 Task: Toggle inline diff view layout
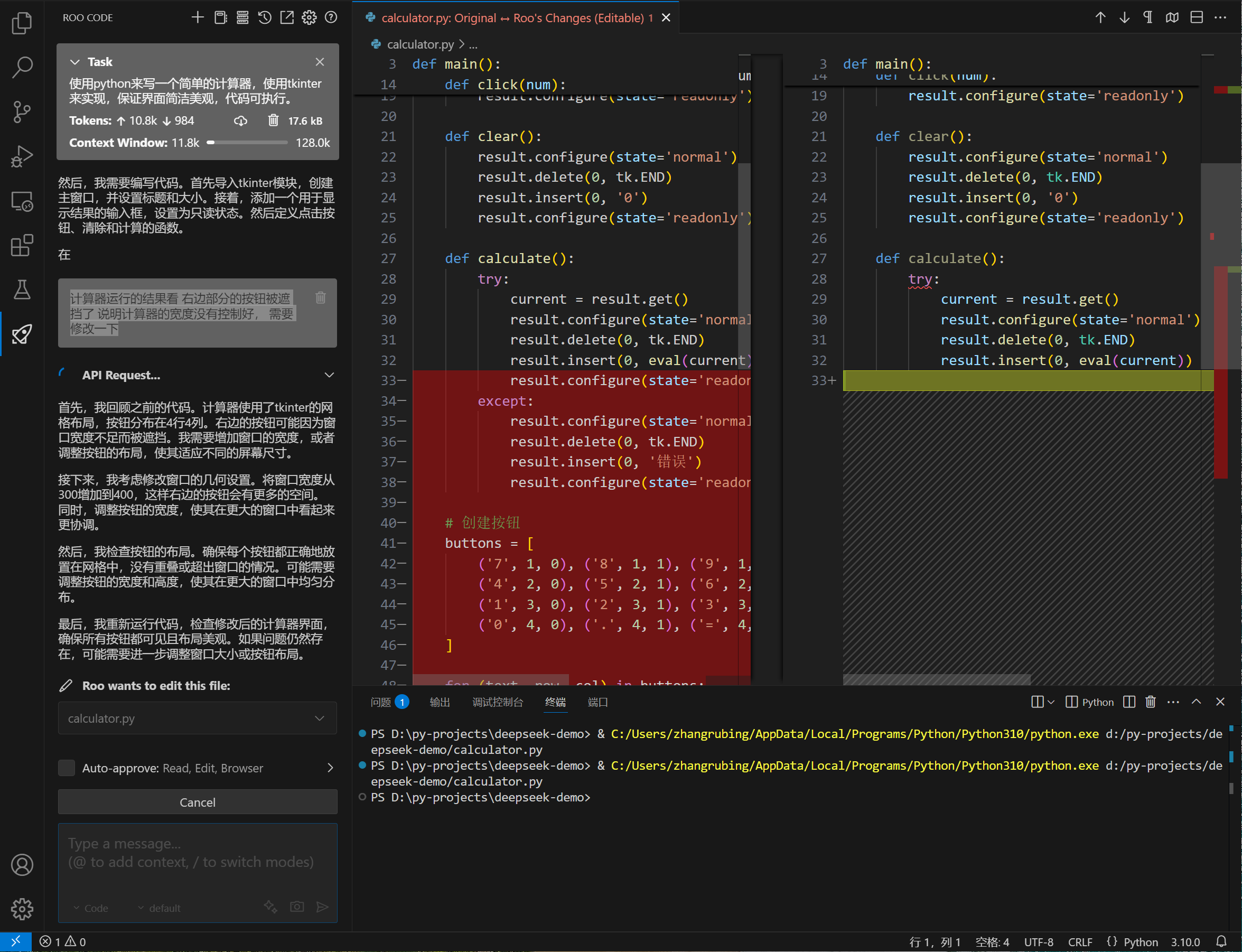click(1197, 17)
